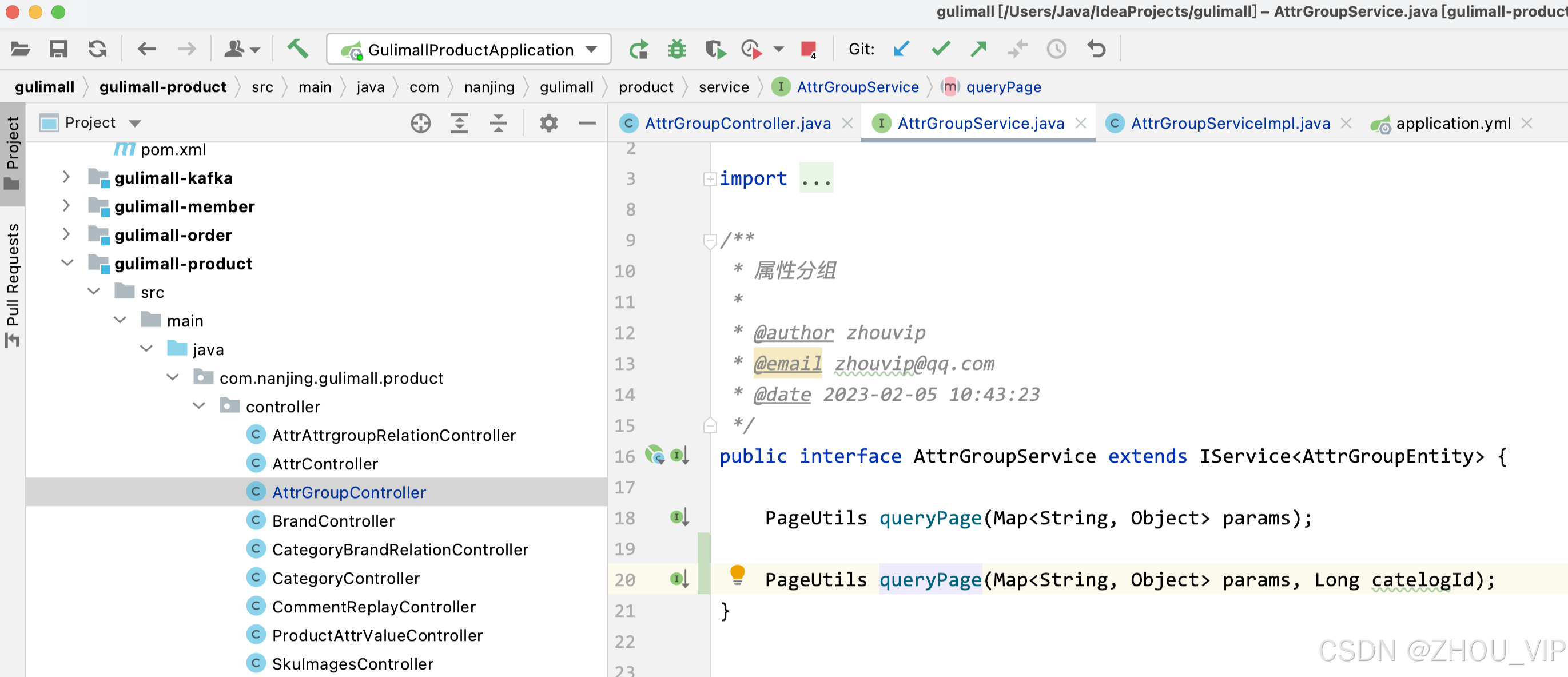Expand the gulimall-kafka module
The image size is (1568, 677).
66,178
